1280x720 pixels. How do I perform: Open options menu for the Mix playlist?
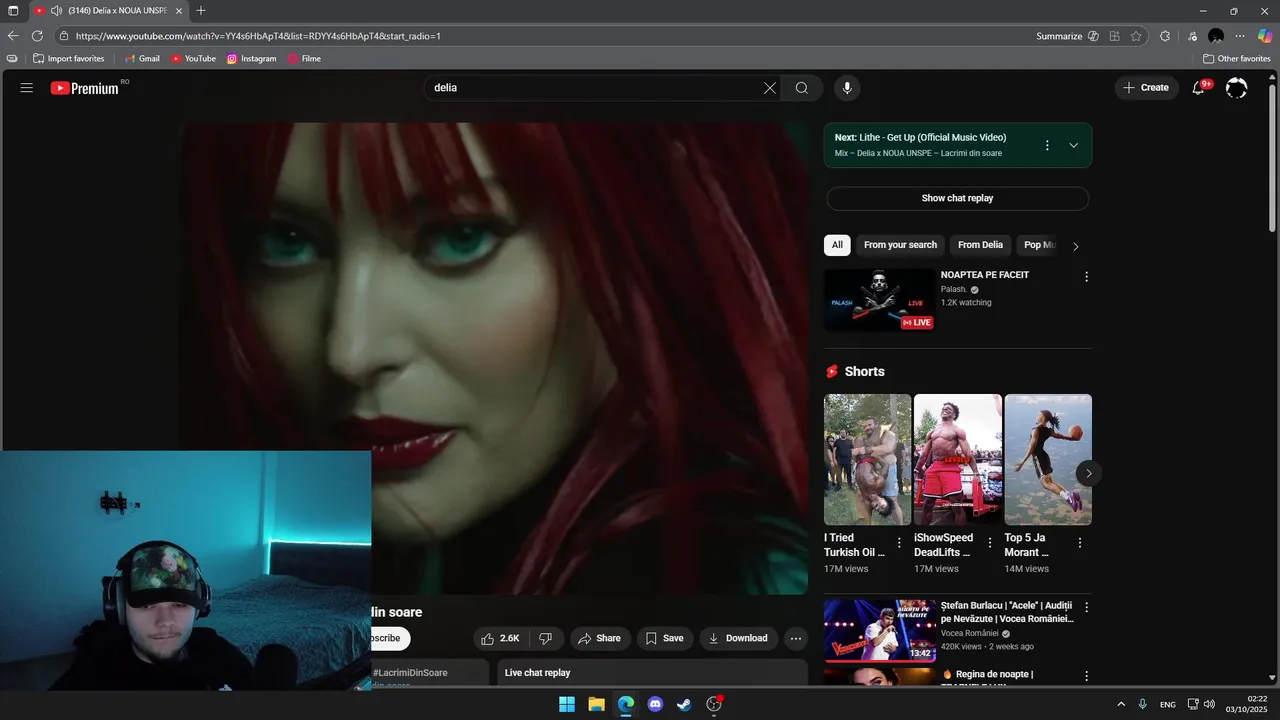point(1047,145)
